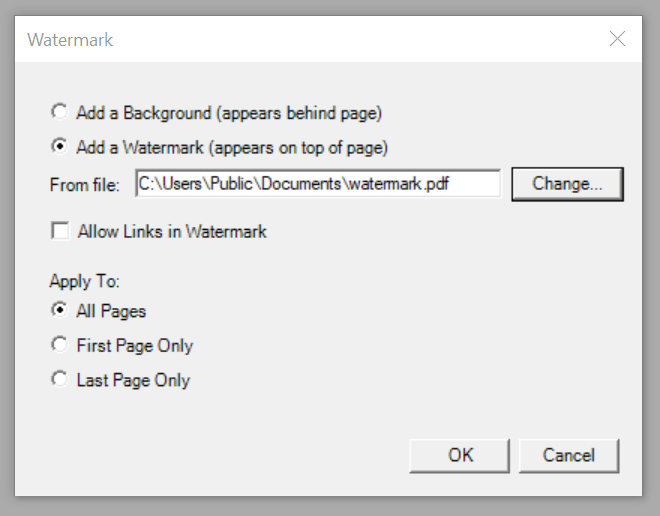
Task: Click the 'From file:' label
Action: point(85,184)
